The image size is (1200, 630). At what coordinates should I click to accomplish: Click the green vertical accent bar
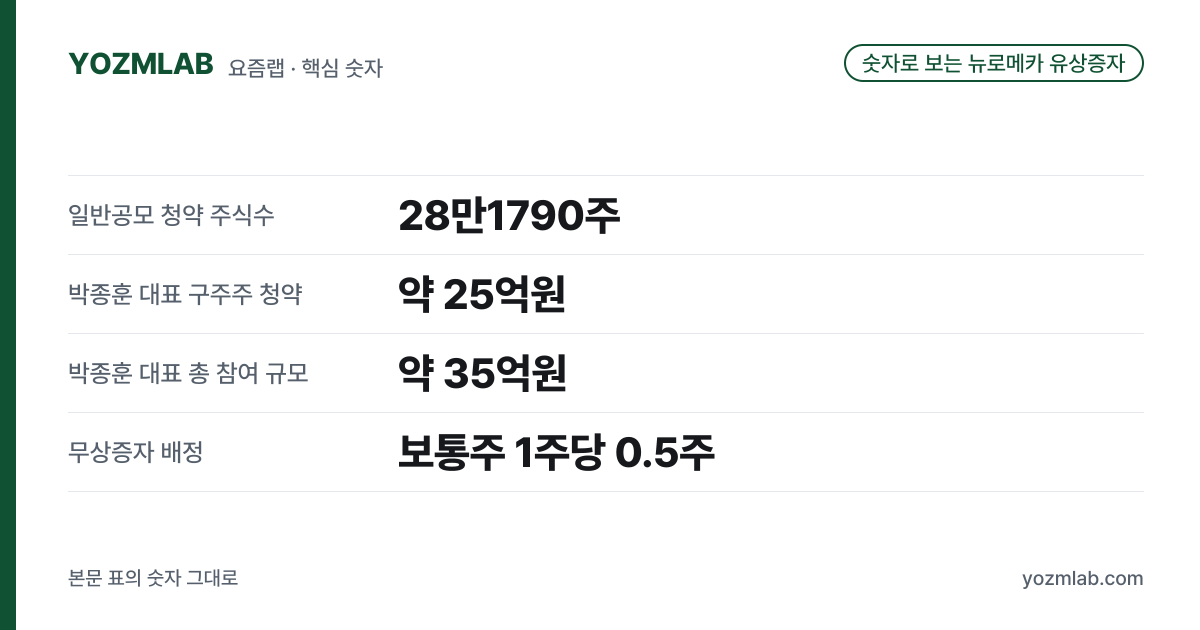pyautogui.click(x=8, y=315)
